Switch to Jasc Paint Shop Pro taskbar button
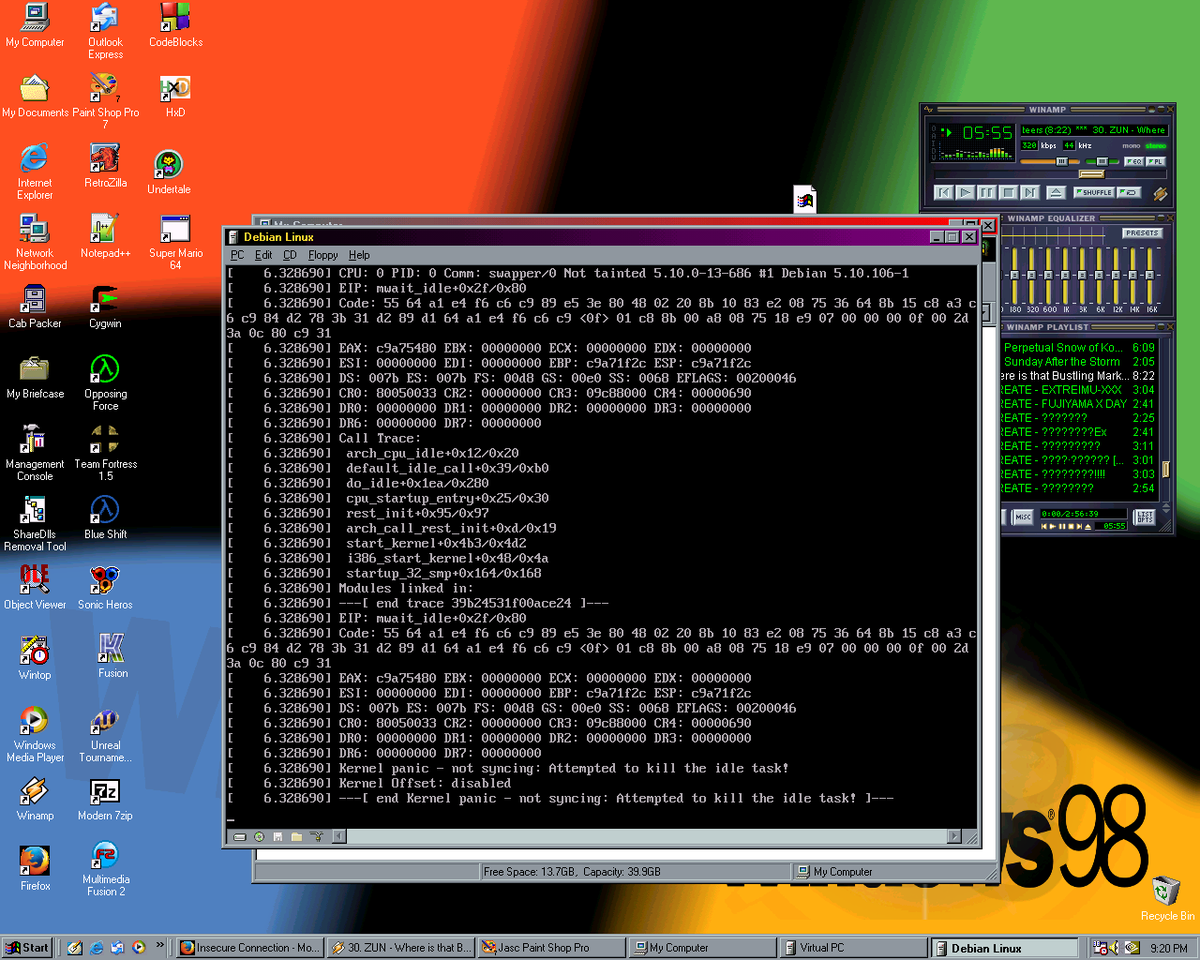The width and height of the screenshot is (1200, 960). [x=551, y=947]
